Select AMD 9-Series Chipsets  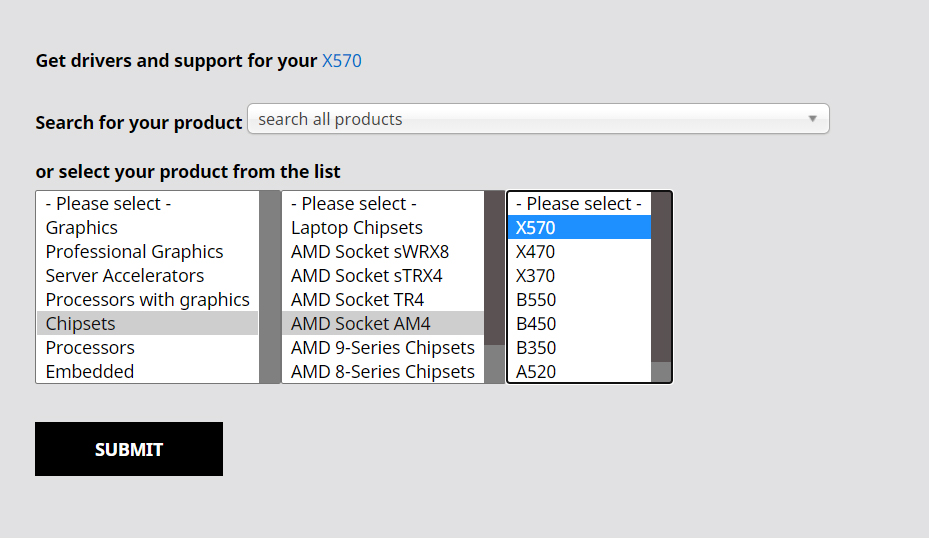click(382, 348)
